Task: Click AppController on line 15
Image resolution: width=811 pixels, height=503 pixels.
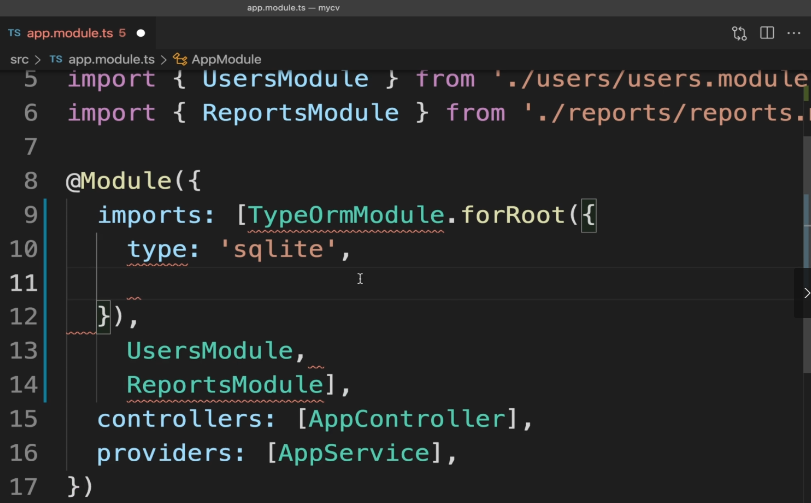Action: (x=407, y=419)
